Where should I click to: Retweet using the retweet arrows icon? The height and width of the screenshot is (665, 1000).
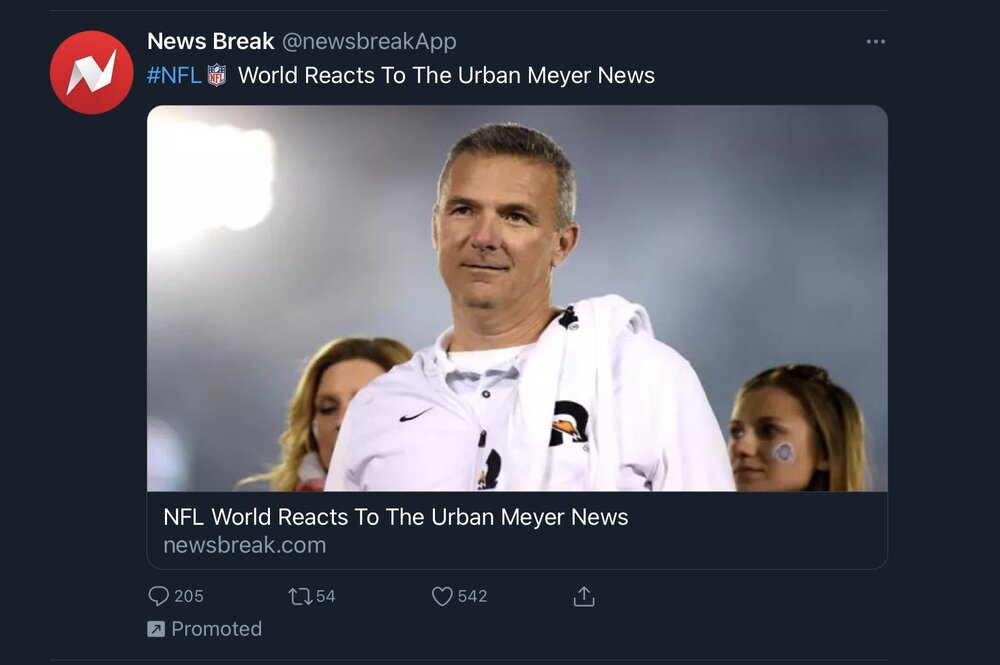[299, 596]
